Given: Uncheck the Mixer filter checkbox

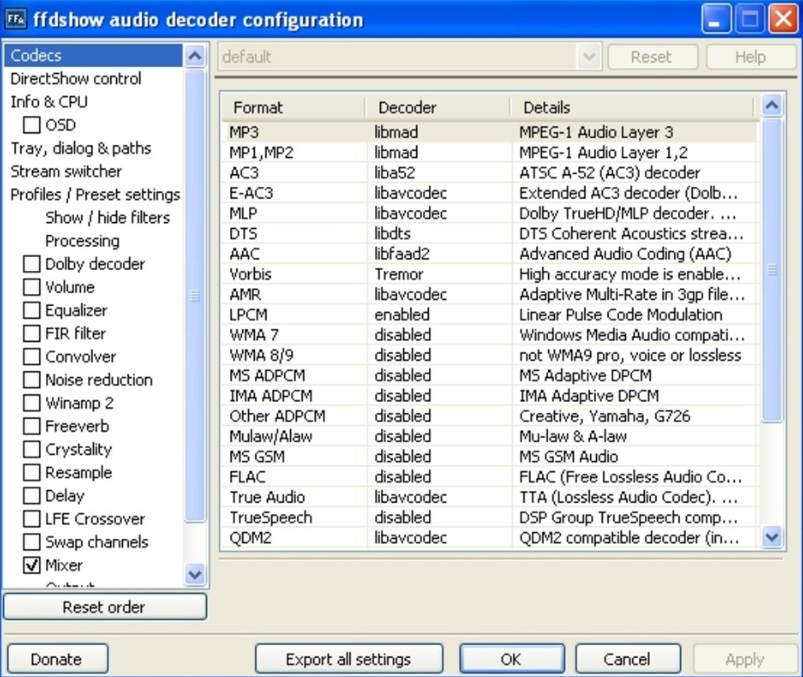Looking at the screenshot, I should coord(32,566).
